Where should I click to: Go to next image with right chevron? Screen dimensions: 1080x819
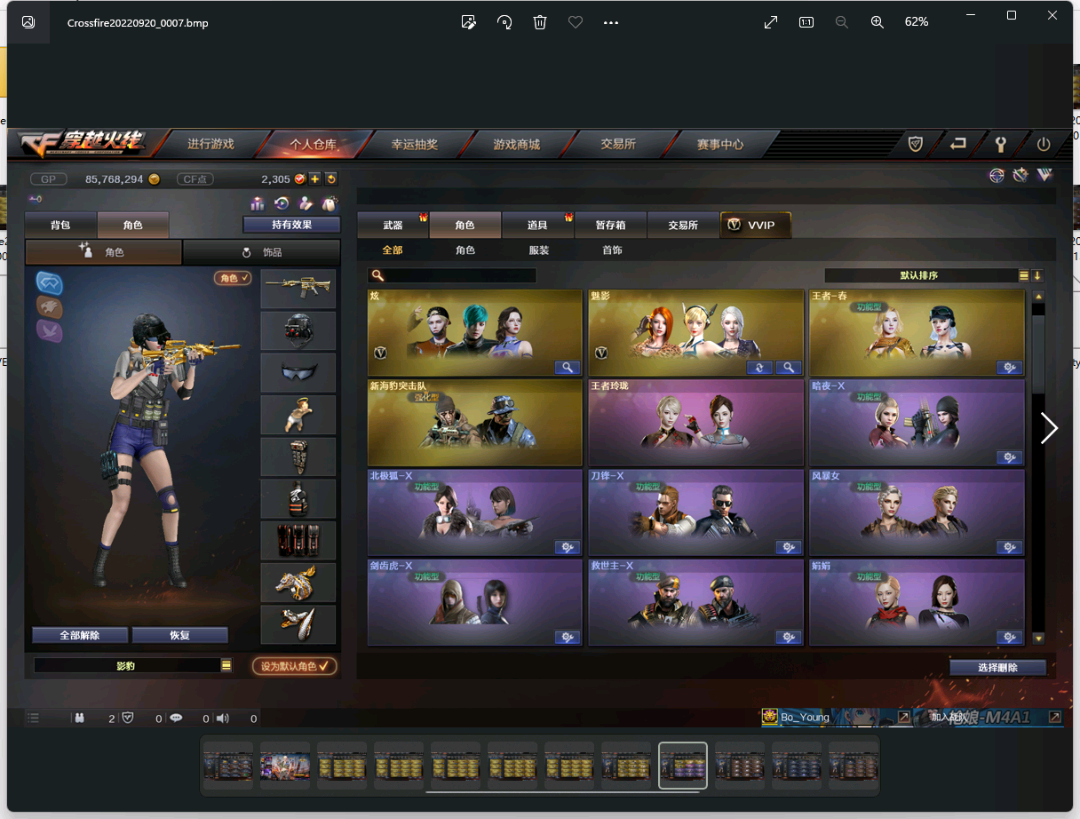1049,428
